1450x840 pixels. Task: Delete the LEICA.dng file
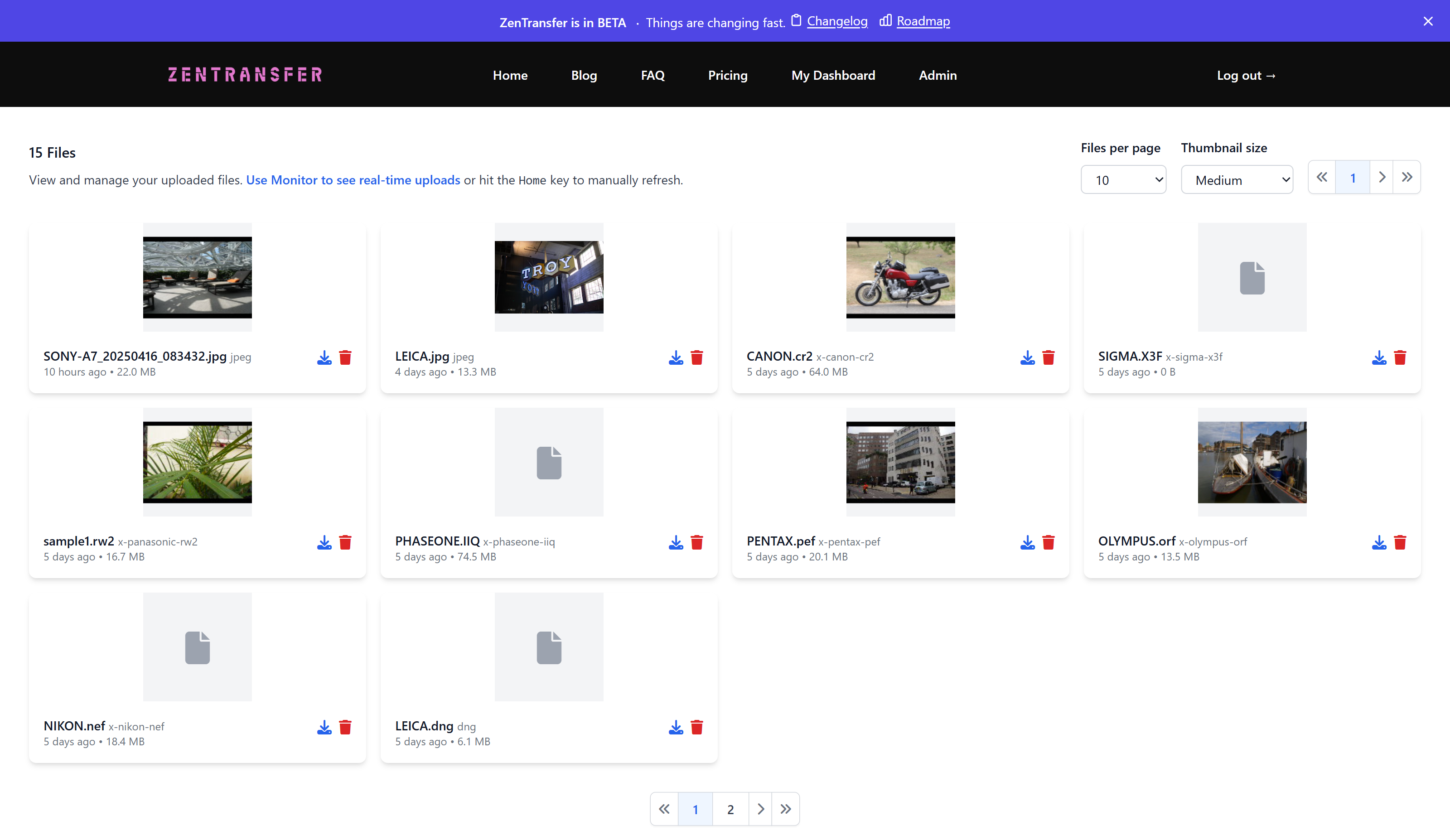[x=697, y=727]
